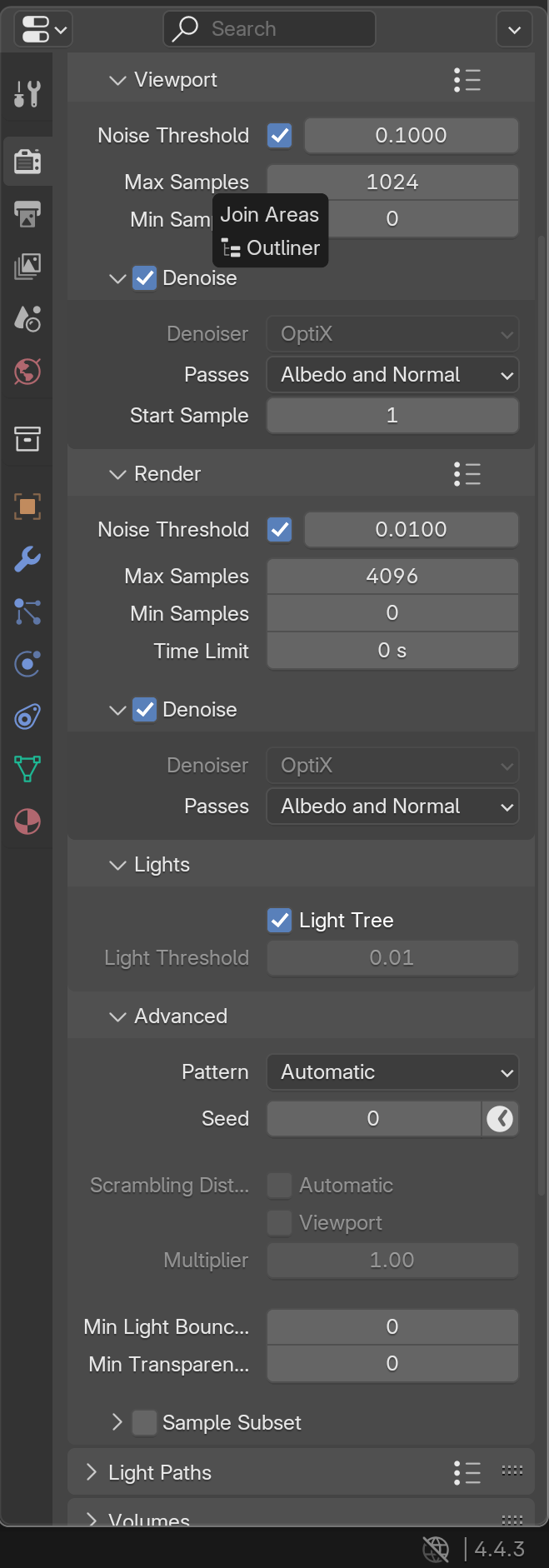Open Viewport Passes Albedo and Normal dropdown

[392, 375]
